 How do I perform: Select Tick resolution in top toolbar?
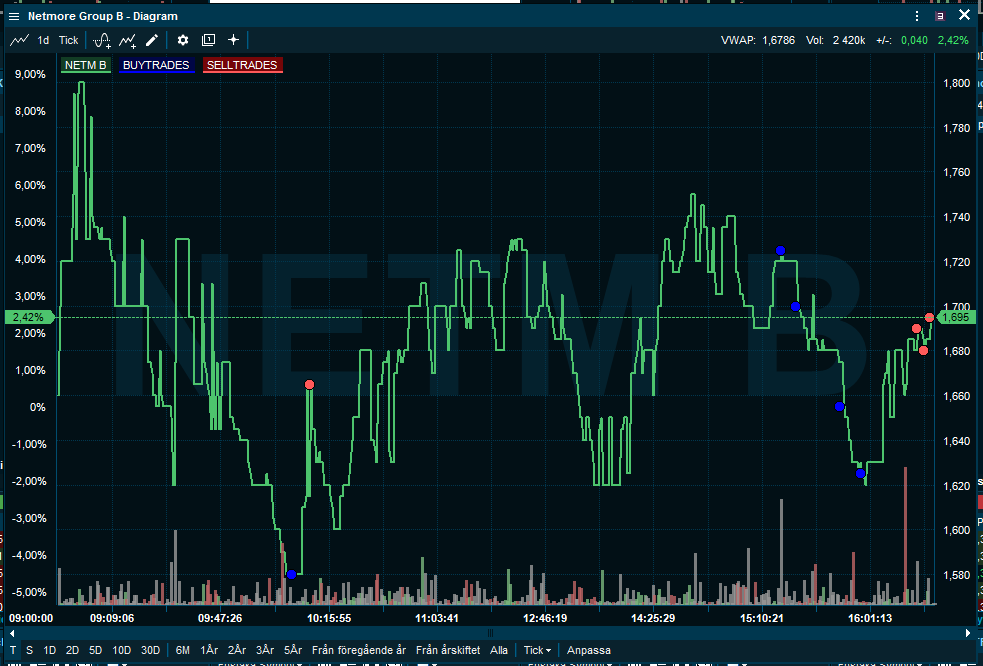coord(68,40)
